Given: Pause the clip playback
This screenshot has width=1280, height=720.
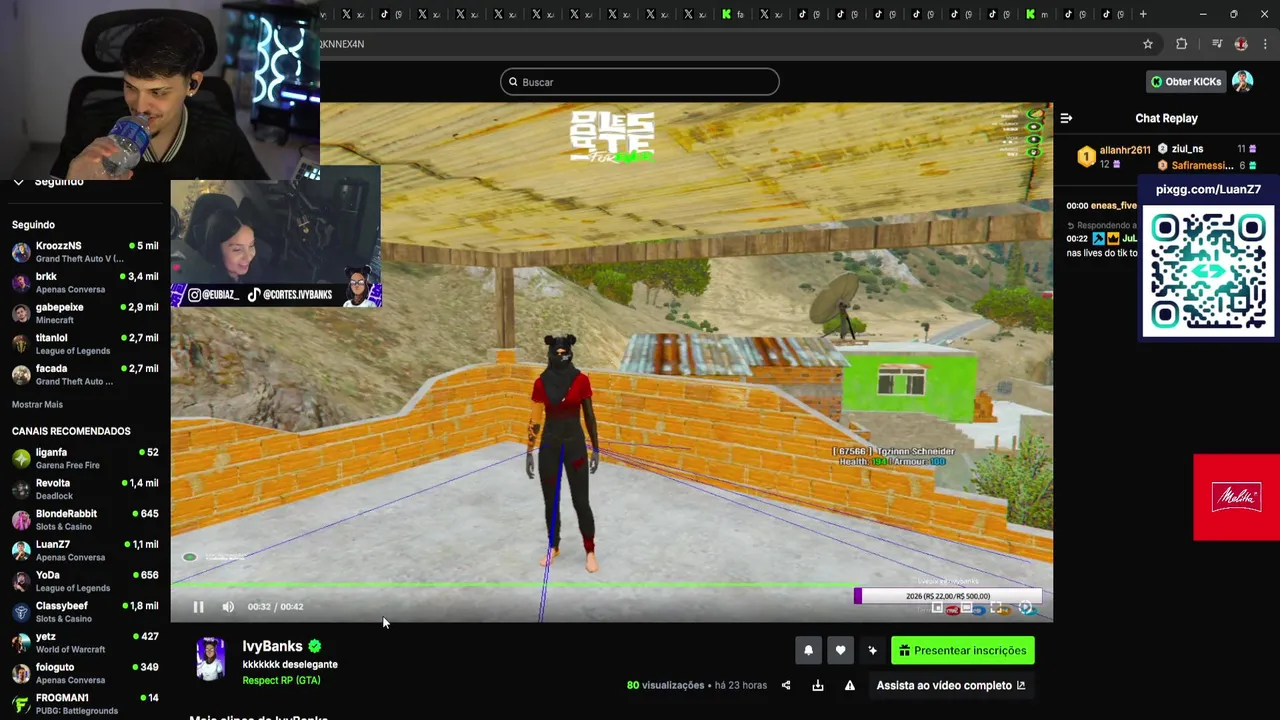Looking at the screenshot, I should tap(198, 607).
